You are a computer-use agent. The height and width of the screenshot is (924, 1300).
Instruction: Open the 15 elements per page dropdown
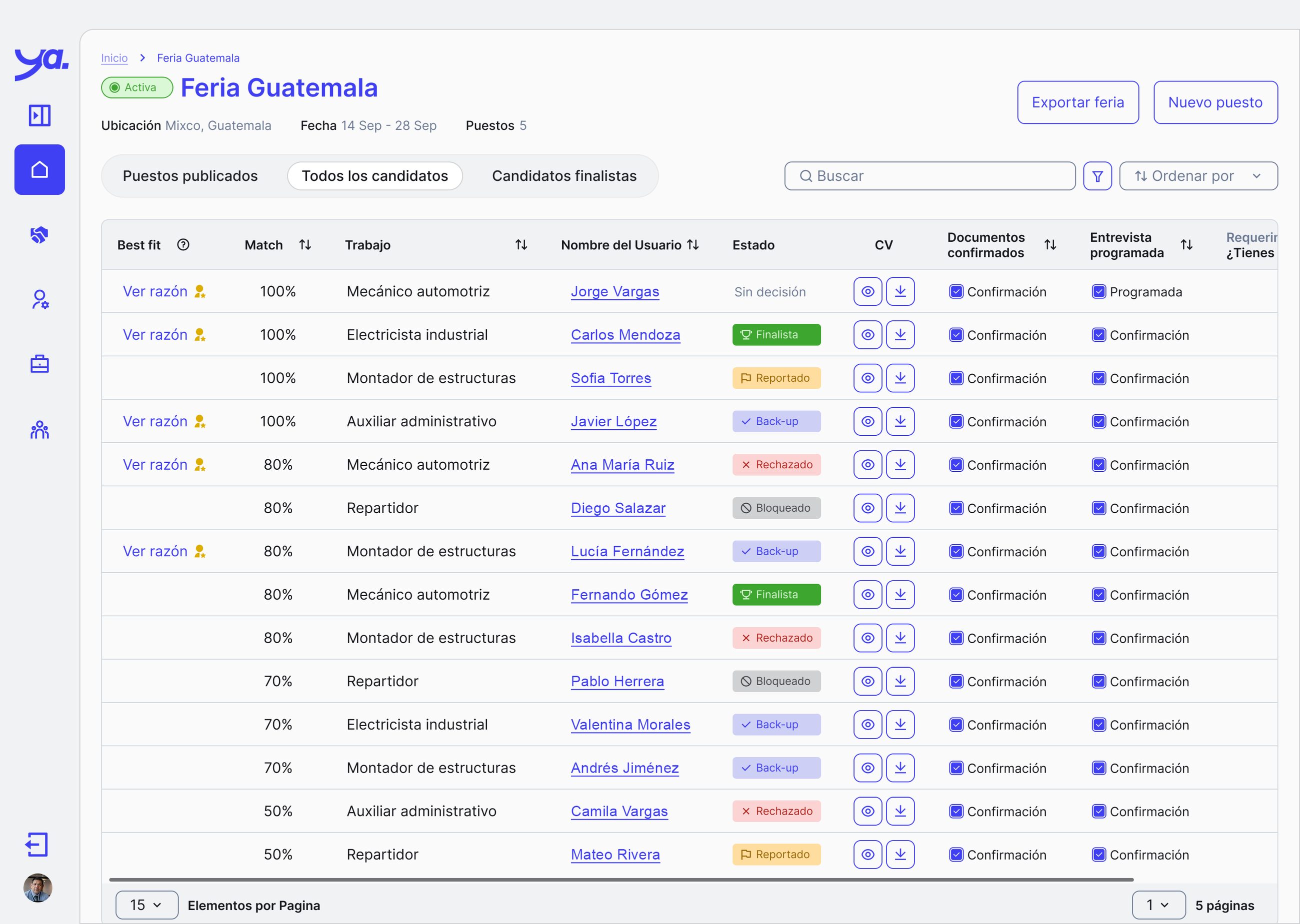(x=147, y=905)
